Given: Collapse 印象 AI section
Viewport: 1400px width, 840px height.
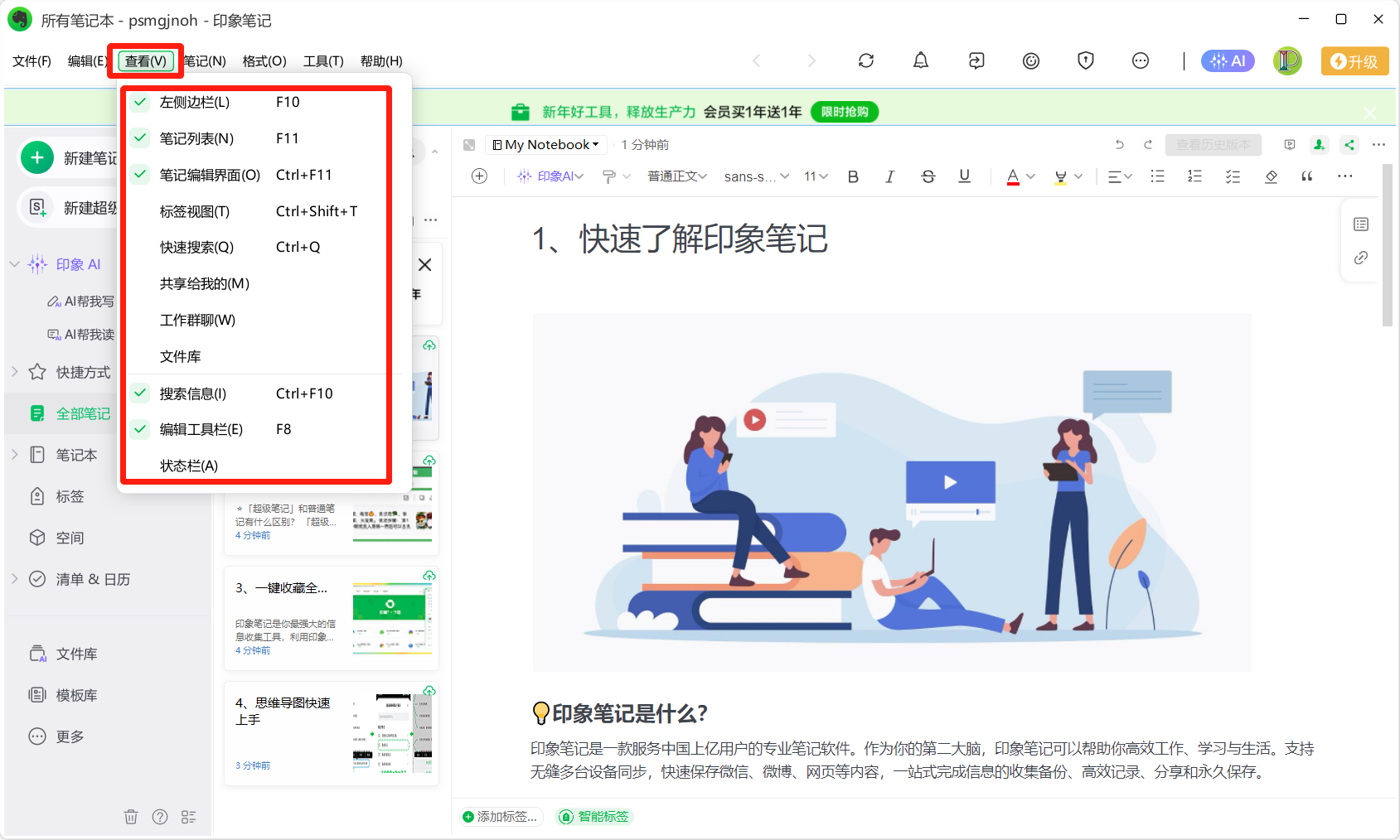Looking at the screenshot, I should point(14,264).
